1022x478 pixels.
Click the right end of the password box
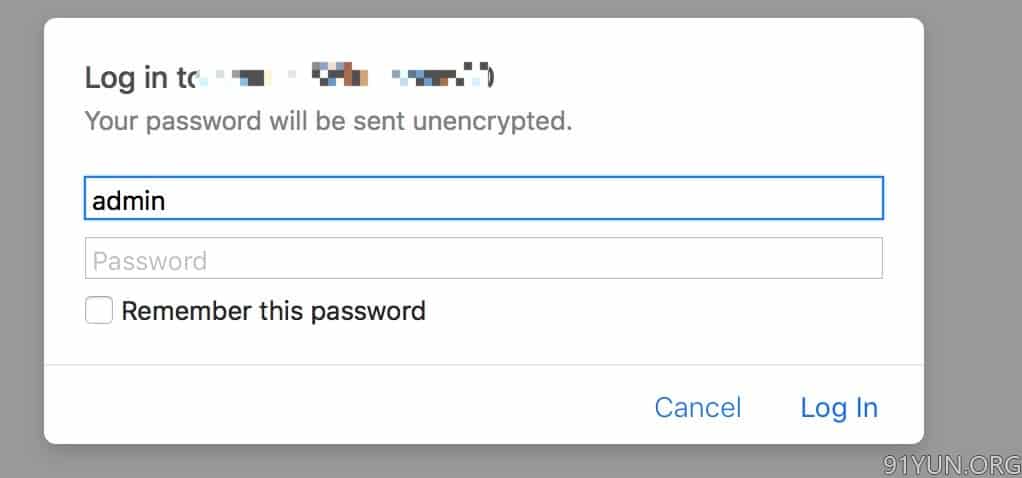[860, 258]
